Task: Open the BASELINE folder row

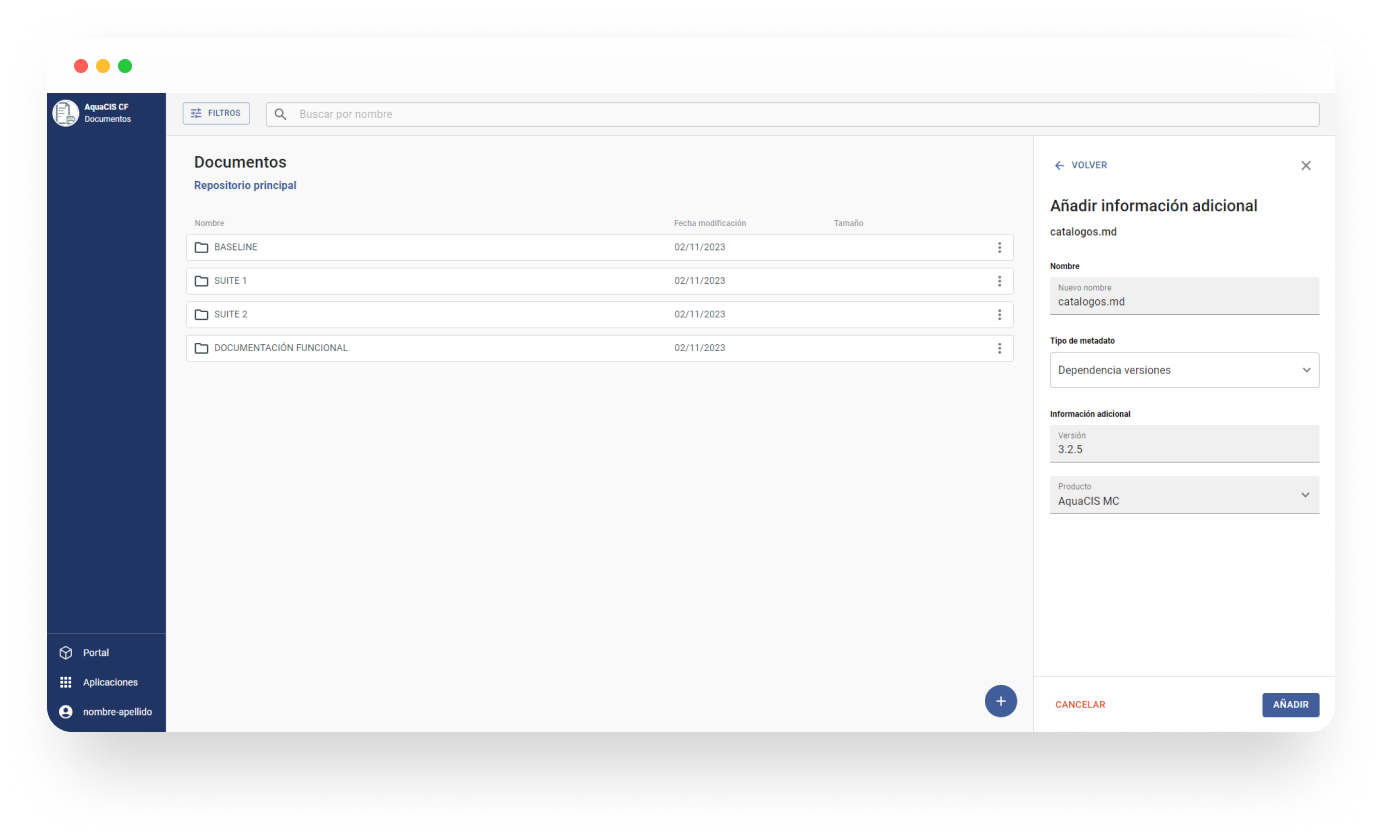Action: pyautogui.click(x=599, y=247)
